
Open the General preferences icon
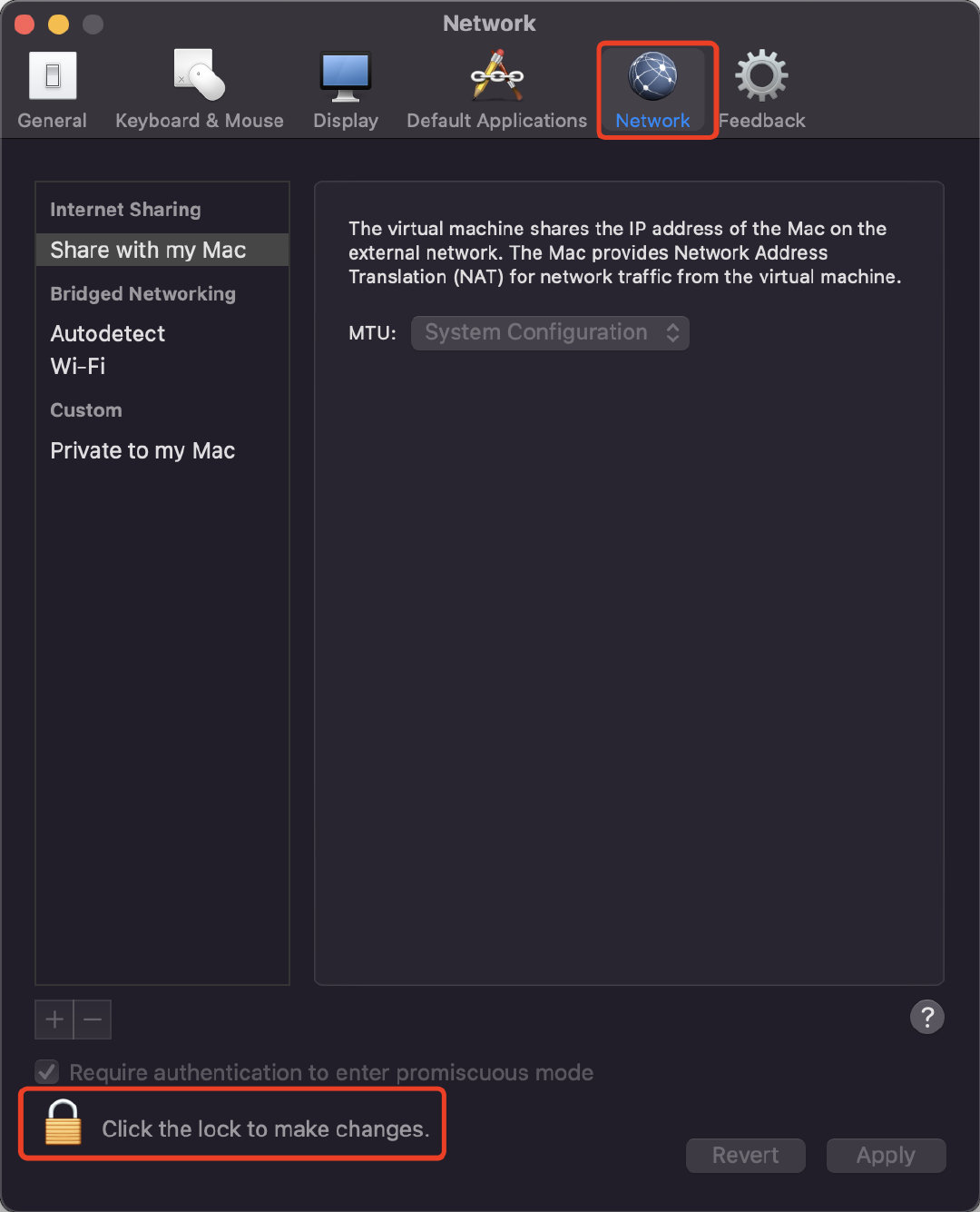pos(53,74)
